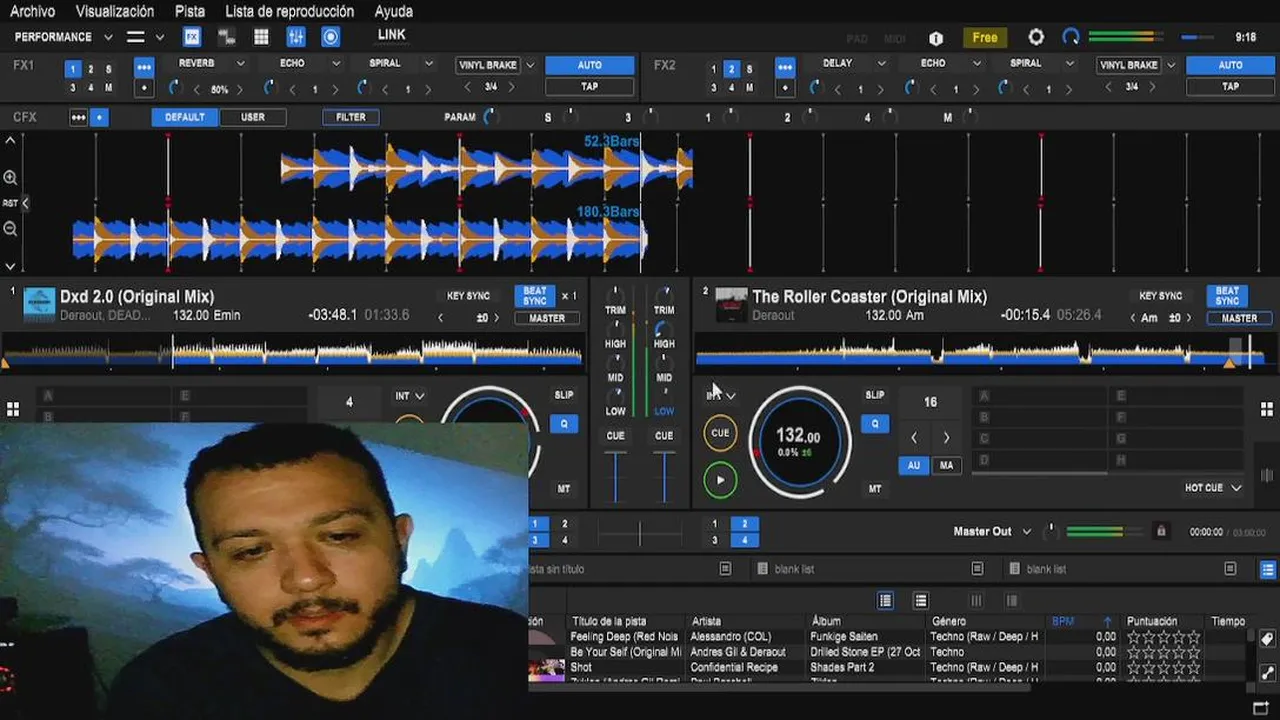The image size is (1280, 720).
Task: Click deck 1 album artwork thumbnail
Action: tap(39, 304)
